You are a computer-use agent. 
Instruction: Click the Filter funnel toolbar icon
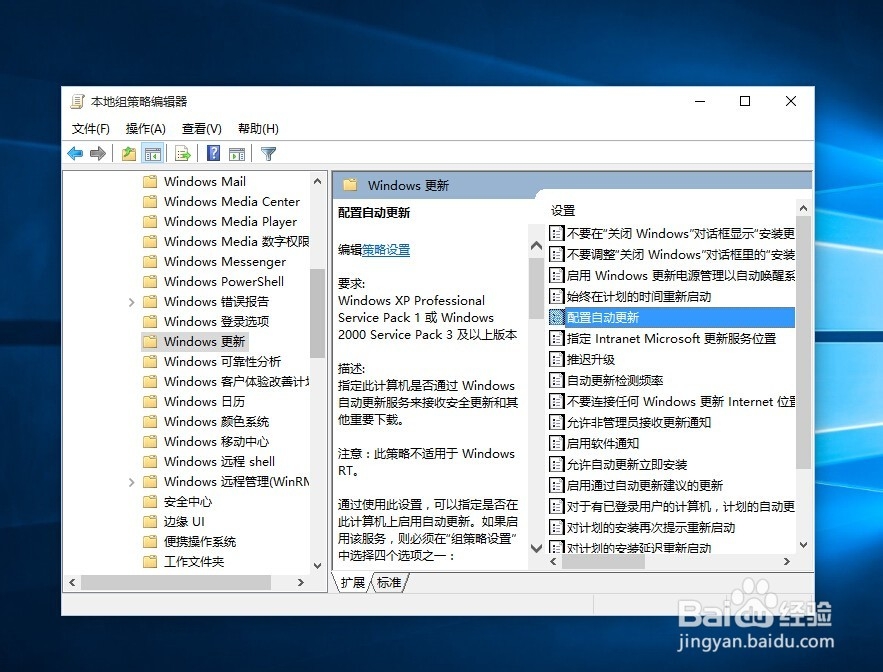pos(268,153)
